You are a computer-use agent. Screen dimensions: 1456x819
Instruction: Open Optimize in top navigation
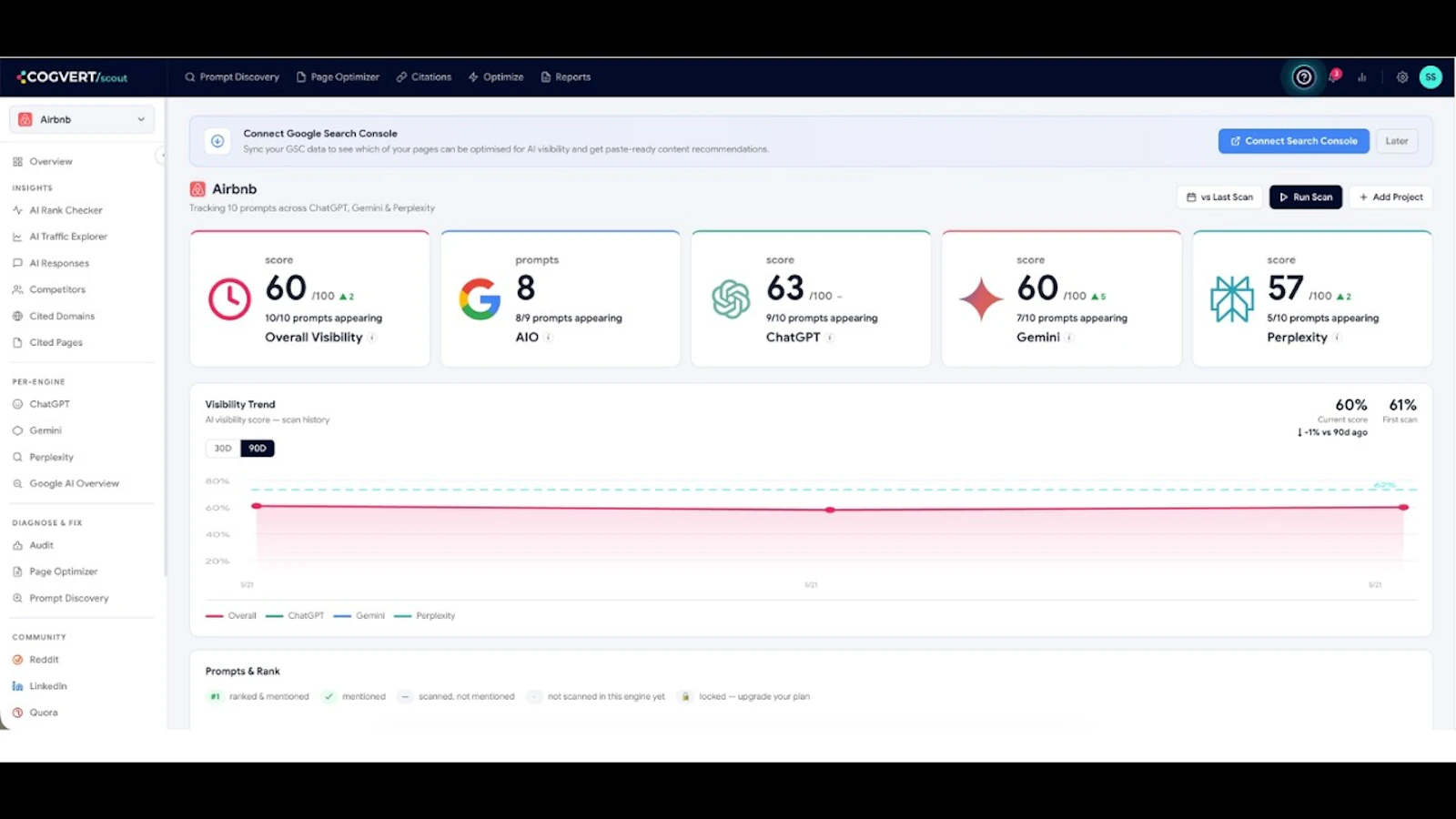tap(496, 77)
